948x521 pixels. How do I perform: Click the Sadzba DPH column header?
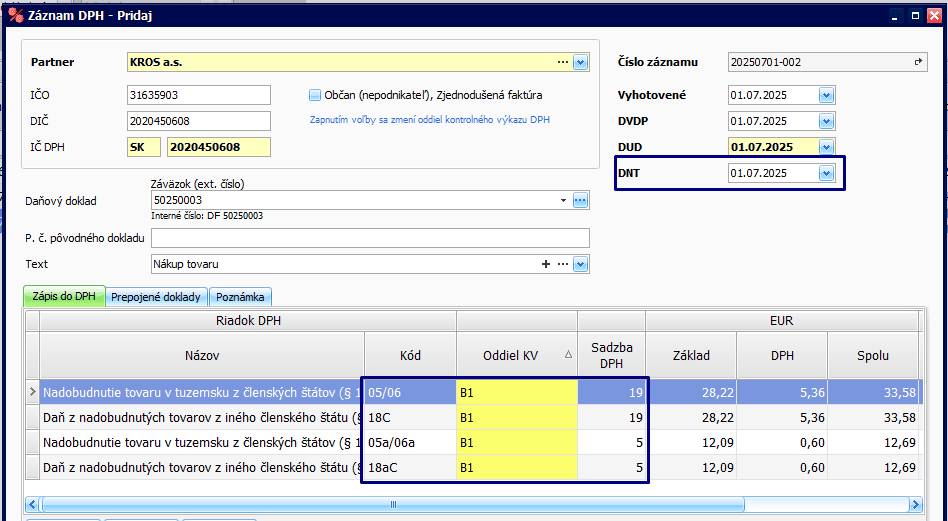[611, 354]
